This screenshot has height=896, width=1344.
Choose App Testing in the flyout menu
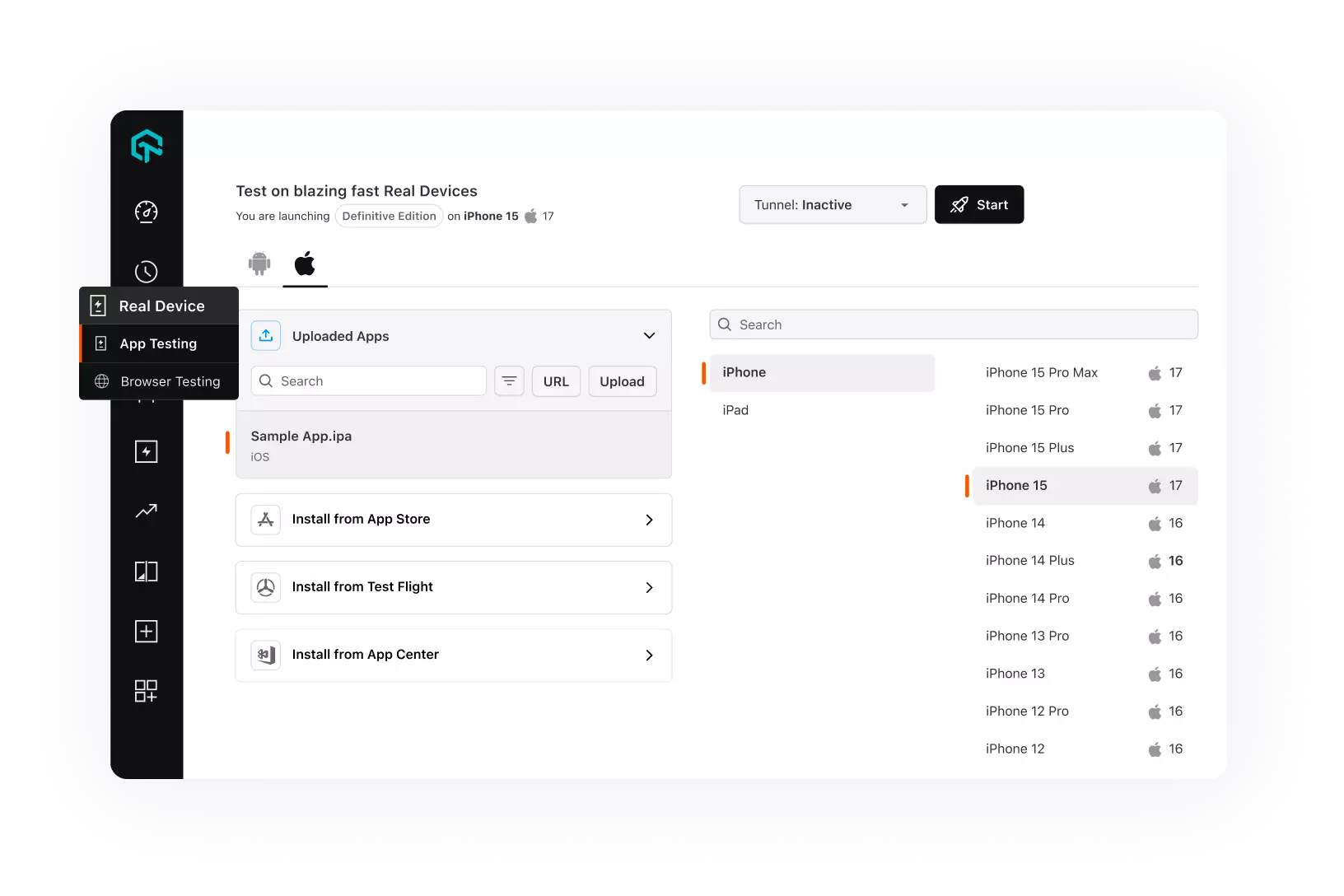point(159,343)
